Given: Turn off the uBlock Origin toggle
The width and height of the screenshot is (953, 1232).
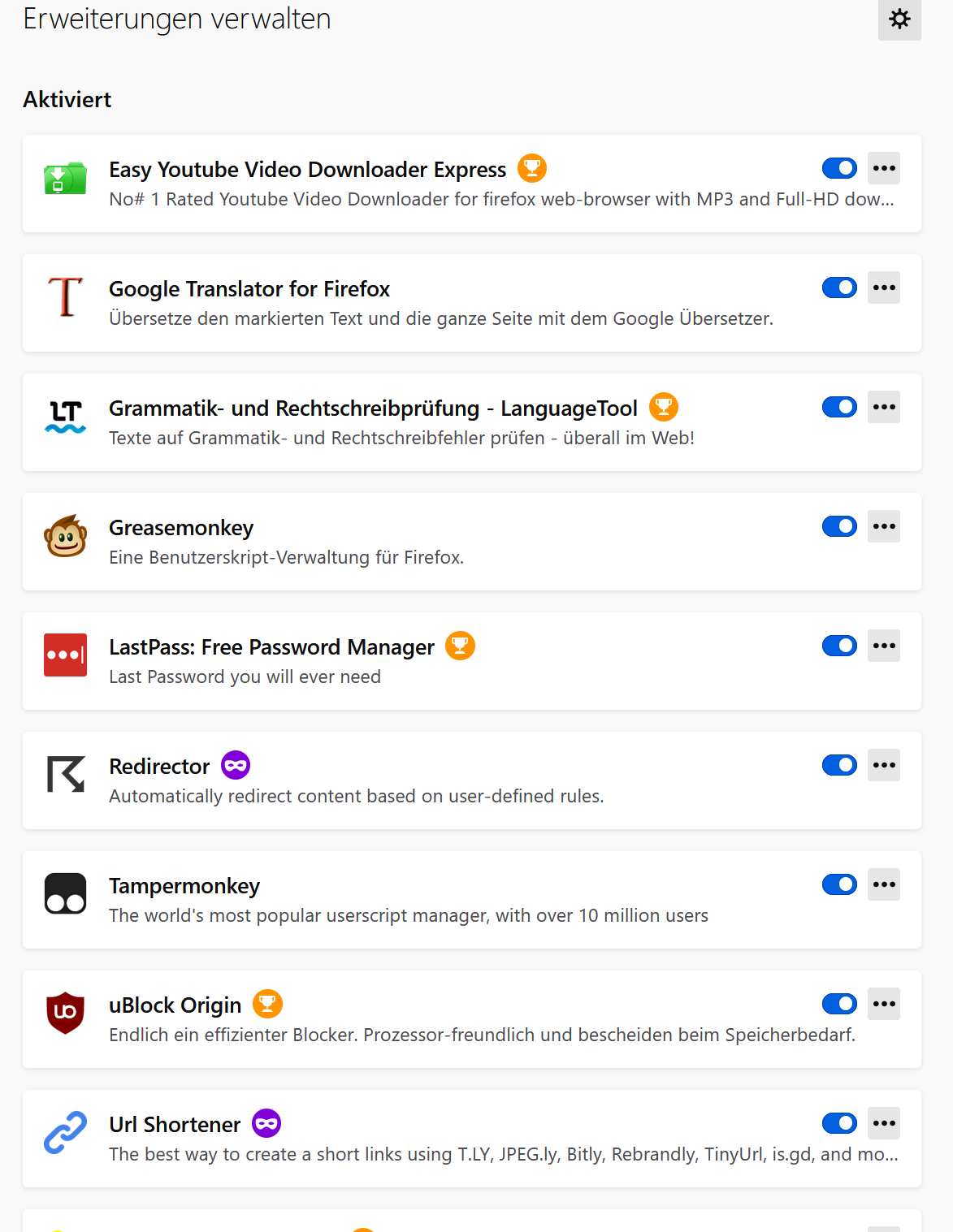Looking at the screenshot, I should 839,1004.
